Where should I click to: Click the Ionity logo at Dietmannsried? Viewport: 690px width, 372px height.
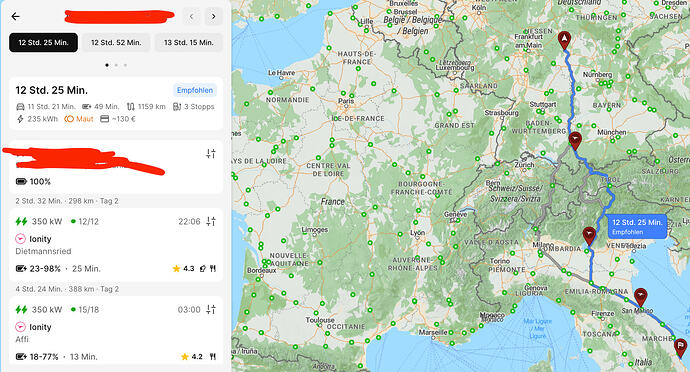point(21,239)
